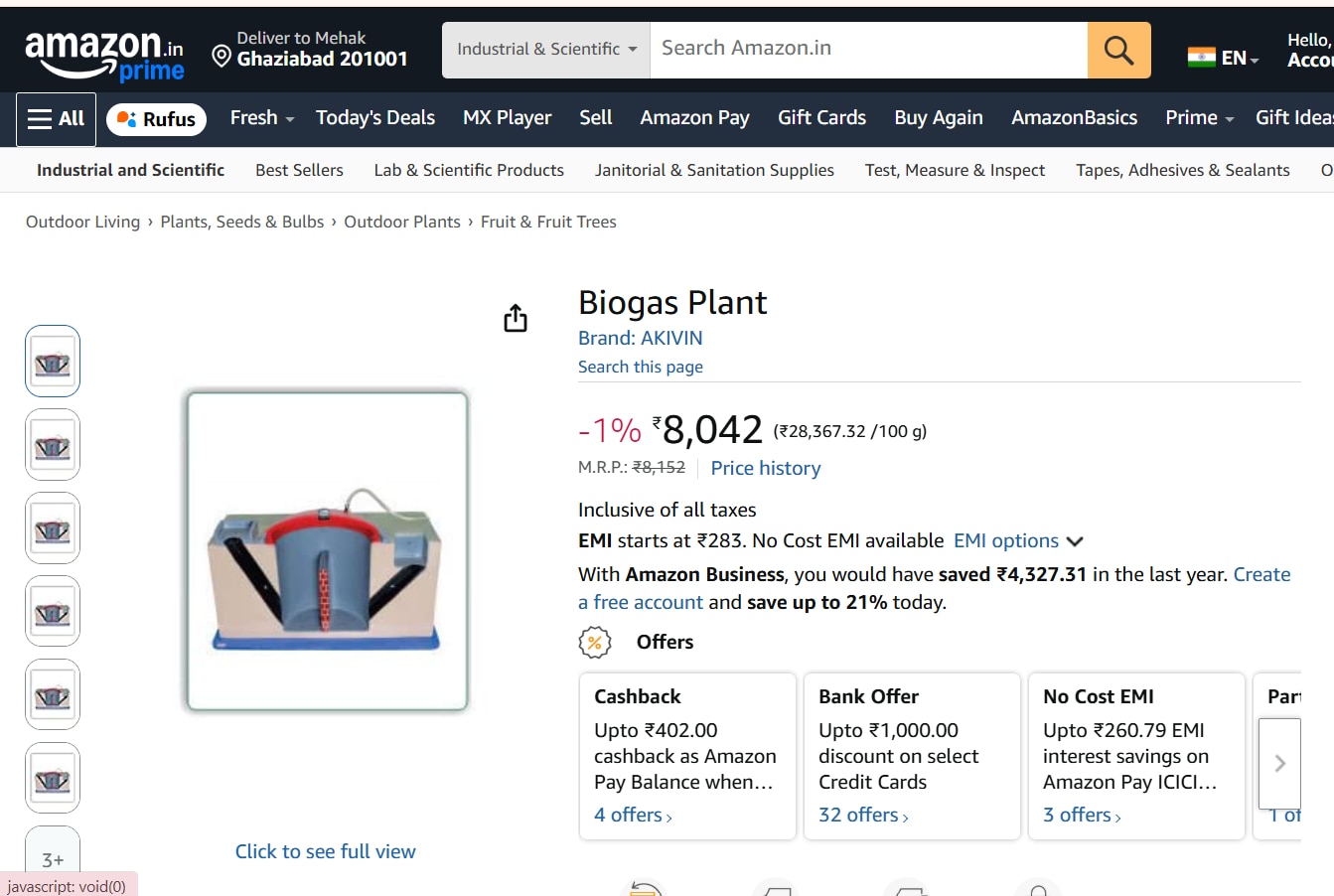Type in the Search Amazon.in field
This screenshot has height=896, width=1334.
pos(868,50)
